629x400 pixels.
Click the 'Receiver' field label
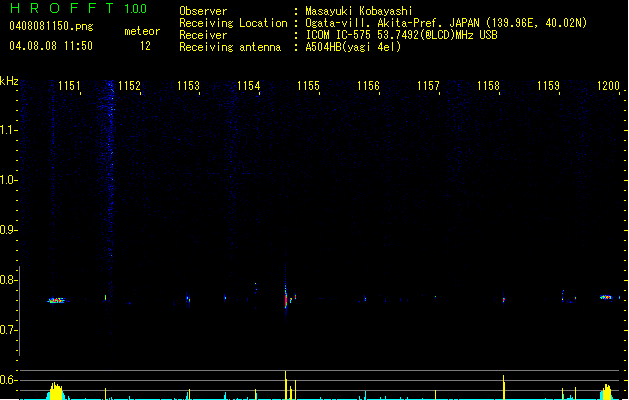(x=203, y=35)
